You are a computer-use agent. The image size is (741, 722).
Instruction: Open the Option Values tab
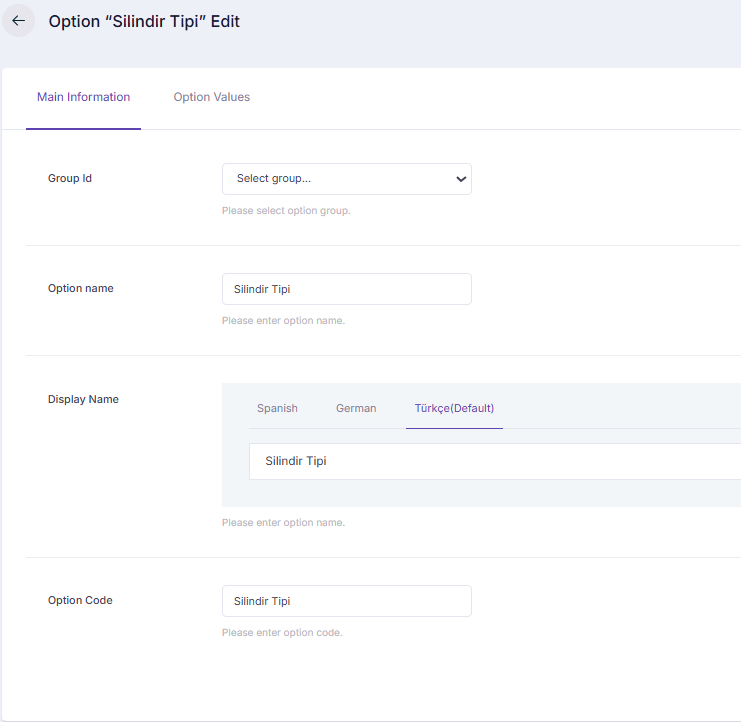point(211,97)
